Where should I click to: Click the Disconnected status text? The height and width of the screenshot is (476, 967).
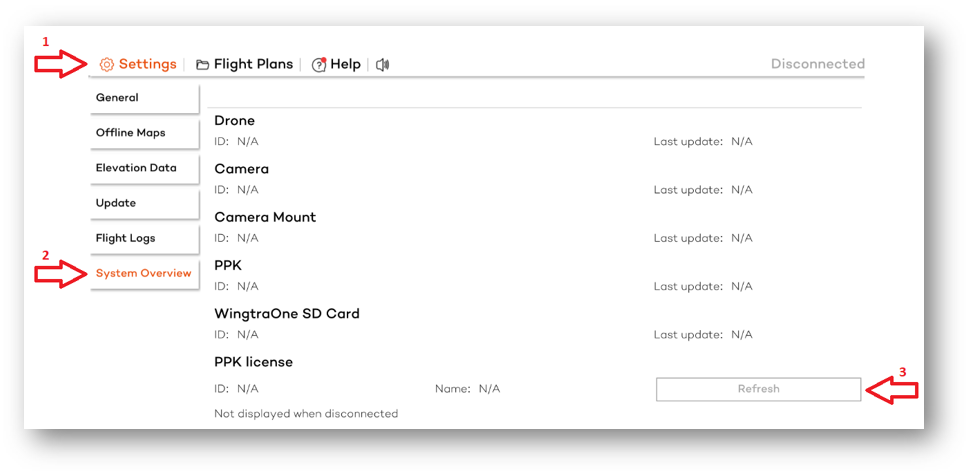817,64
